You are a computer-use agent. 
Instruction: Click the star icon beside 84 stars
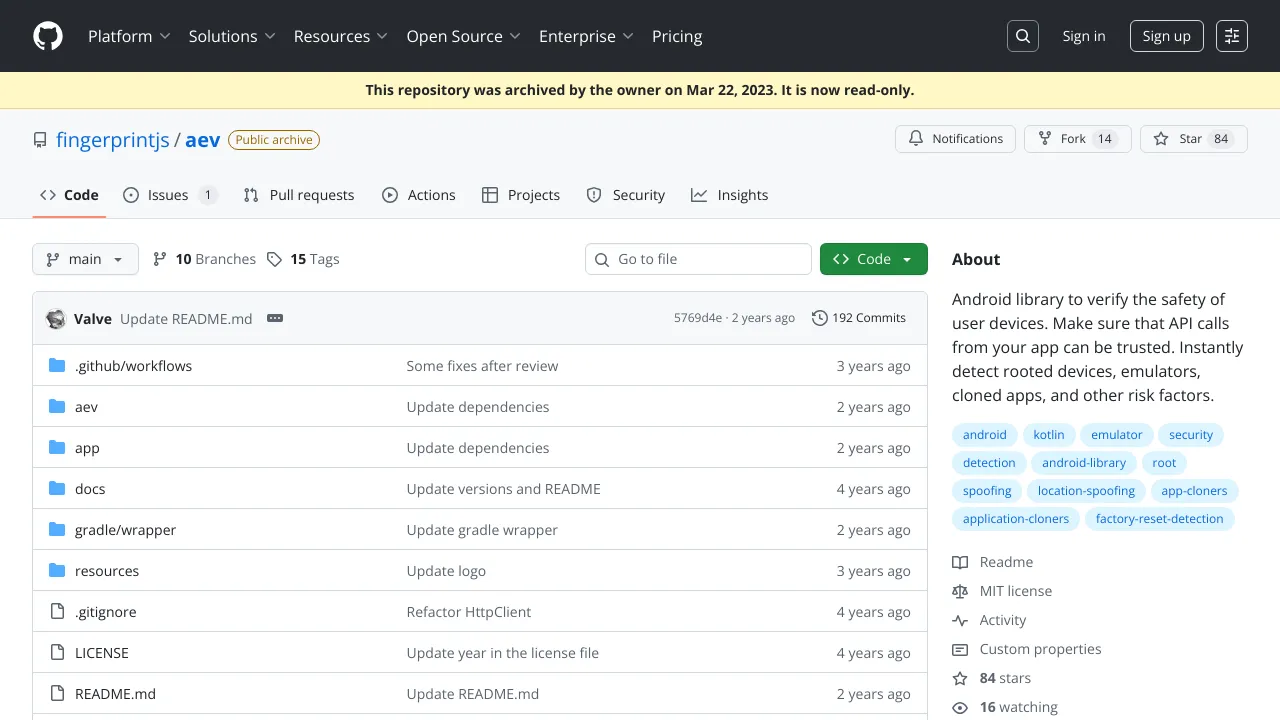tap(960, 678)
